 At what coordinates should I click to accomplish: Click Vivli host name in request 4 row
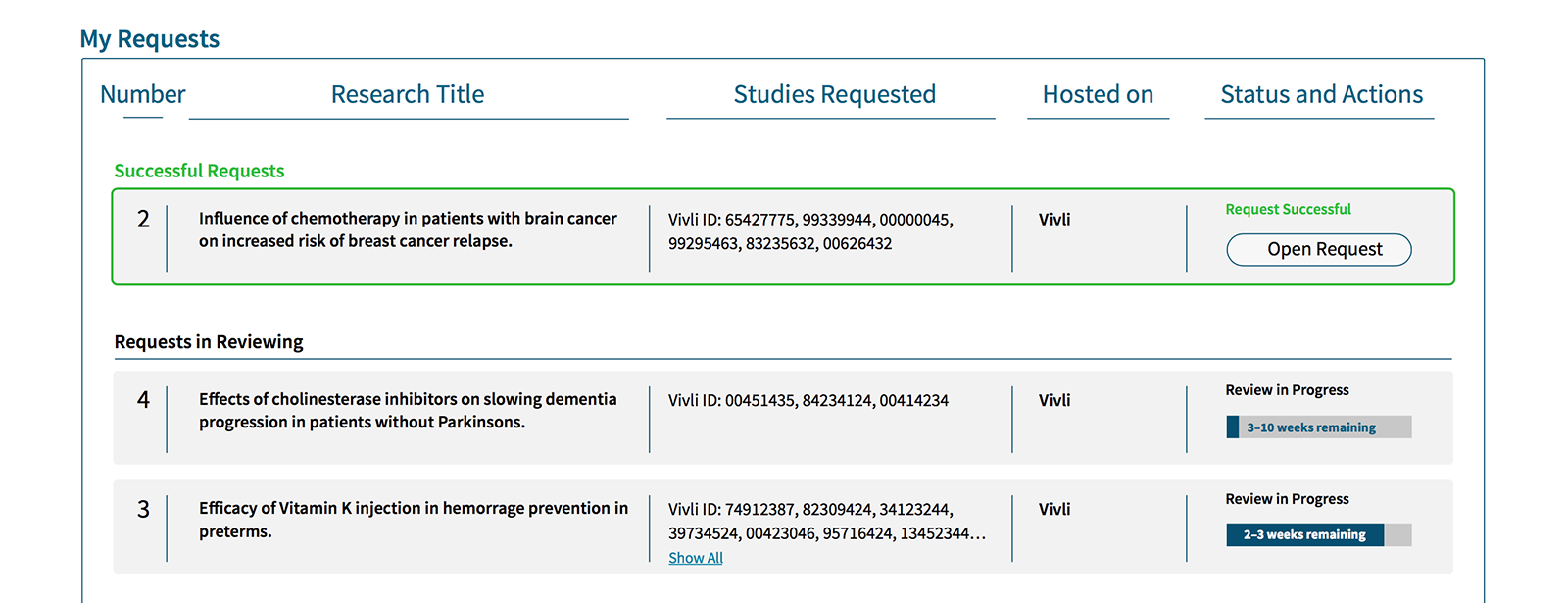coord(1054,400)
